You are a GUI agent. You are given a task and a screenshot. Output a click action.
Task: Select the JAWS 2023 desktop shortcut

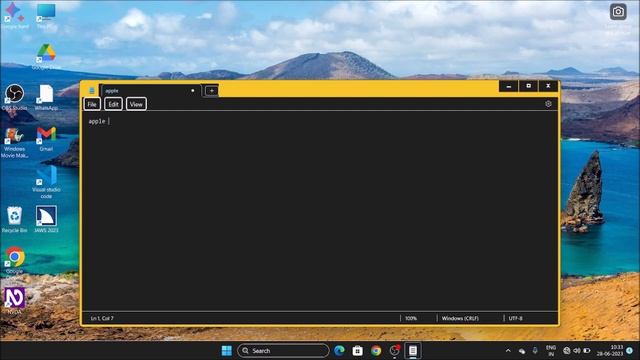pyautogui.click(x=46, y=220)
